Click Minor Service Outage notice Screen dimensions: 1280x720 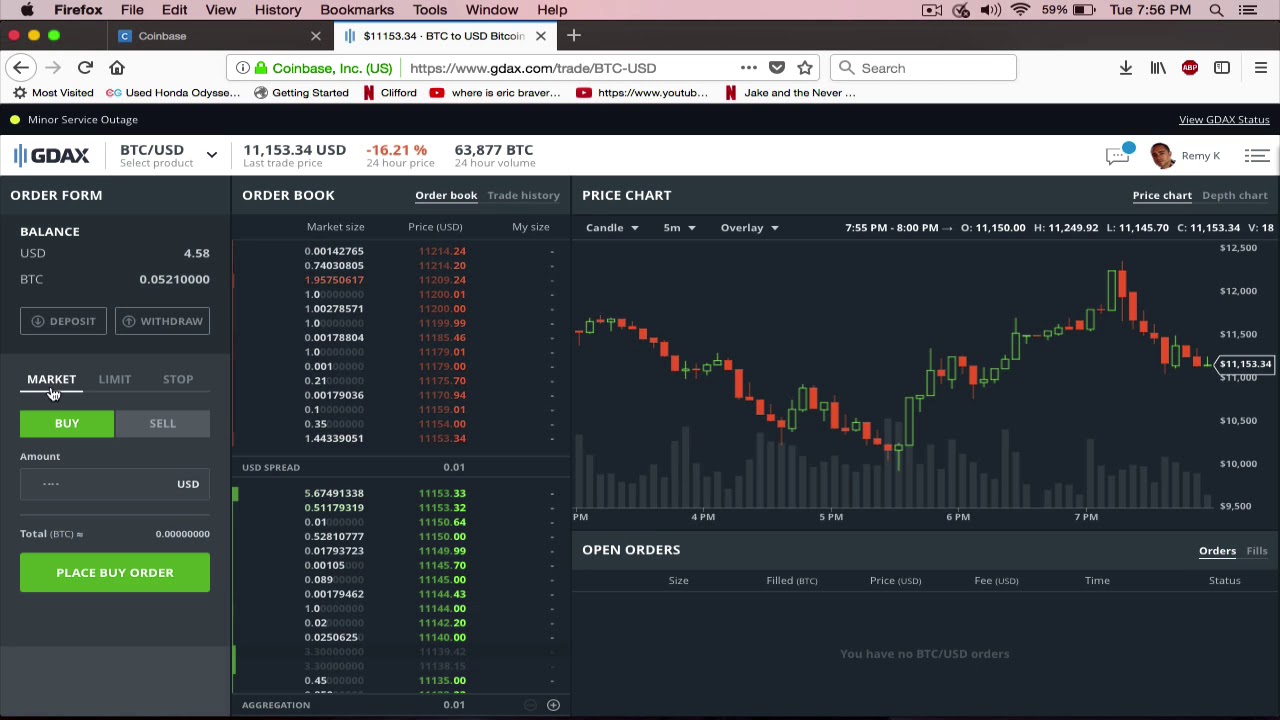click(x=83, y=120)
